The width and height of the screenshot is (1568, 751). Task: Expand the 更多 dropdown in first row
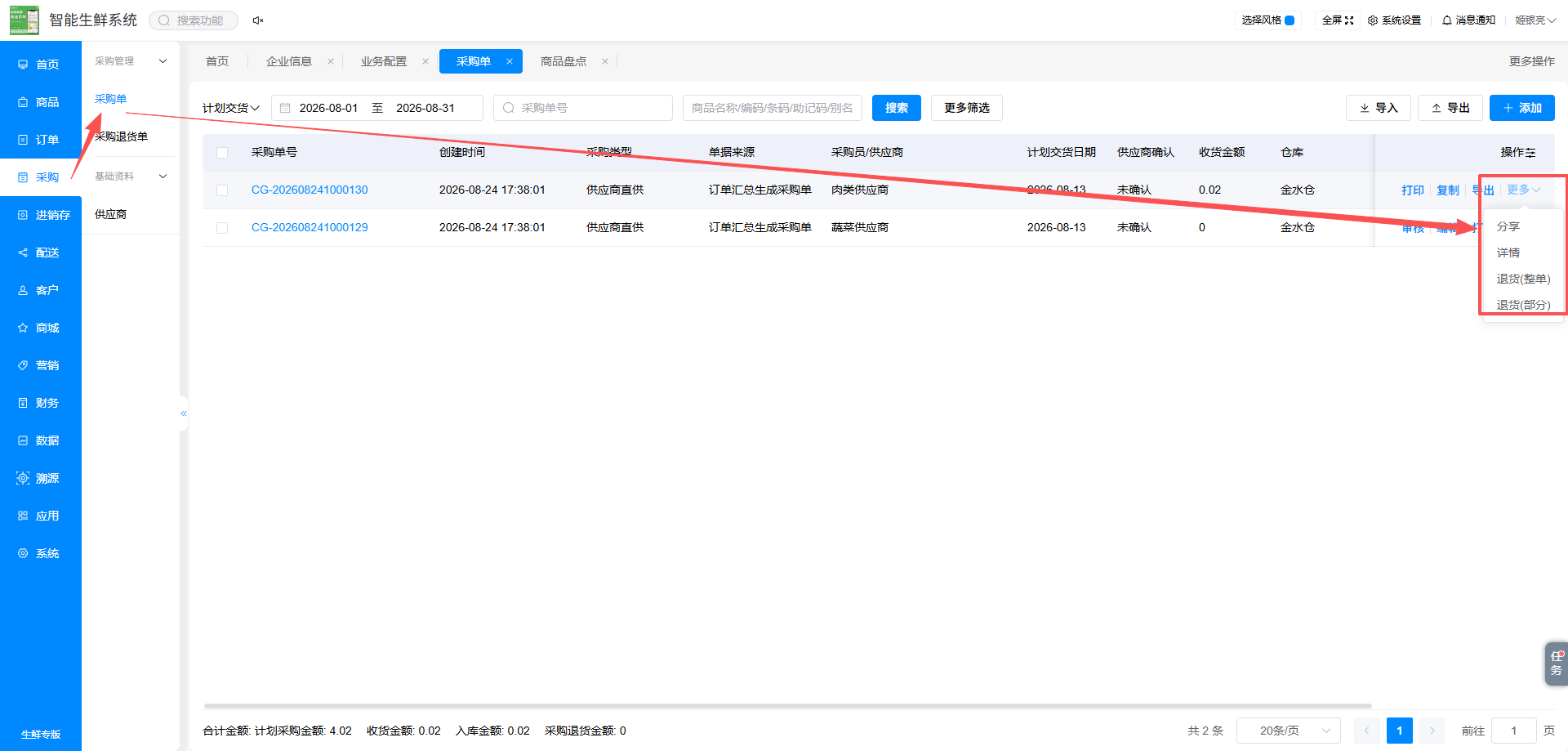1524,190
